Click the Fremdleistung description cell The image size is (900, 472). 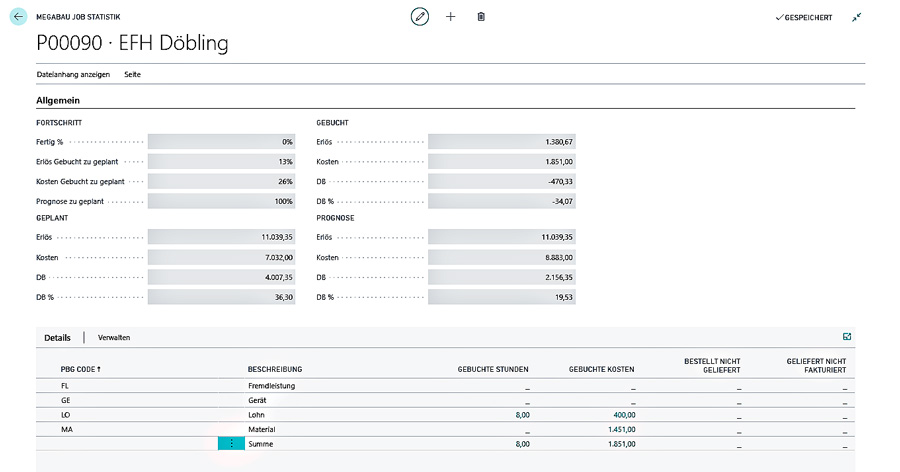point(271,386)
